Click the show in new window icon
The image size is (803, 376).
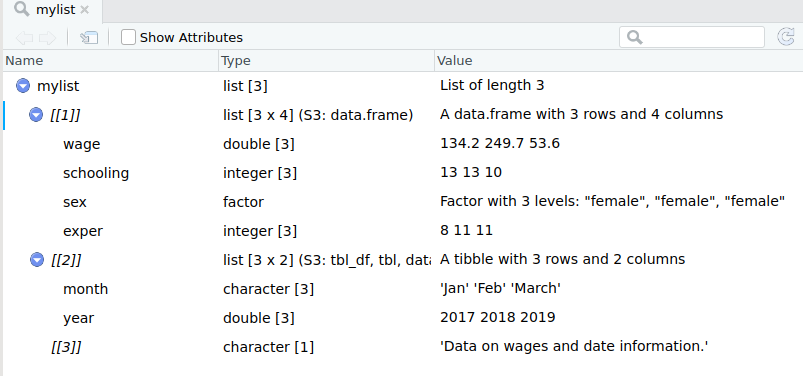(x=89, y=37)
